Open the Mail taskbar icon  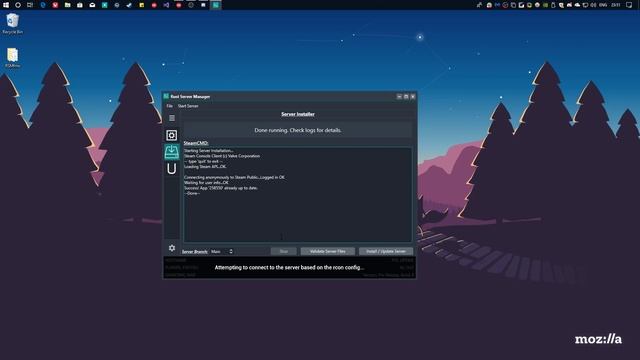92,5
